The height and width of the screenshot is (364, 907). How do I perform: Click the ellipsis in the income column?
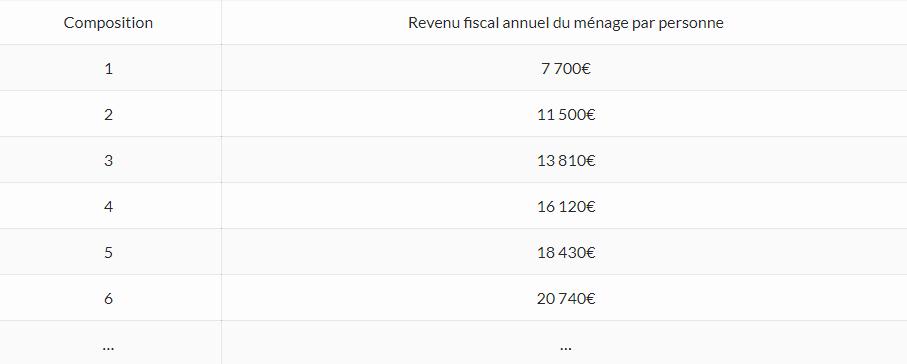coord(566,348)
